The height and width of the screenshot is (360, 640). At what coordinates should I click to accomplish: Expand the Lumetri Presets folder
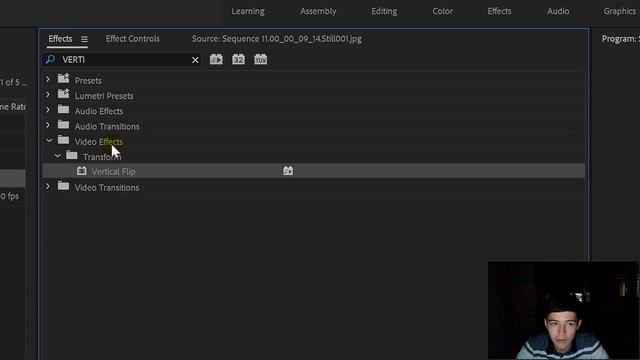48,95
